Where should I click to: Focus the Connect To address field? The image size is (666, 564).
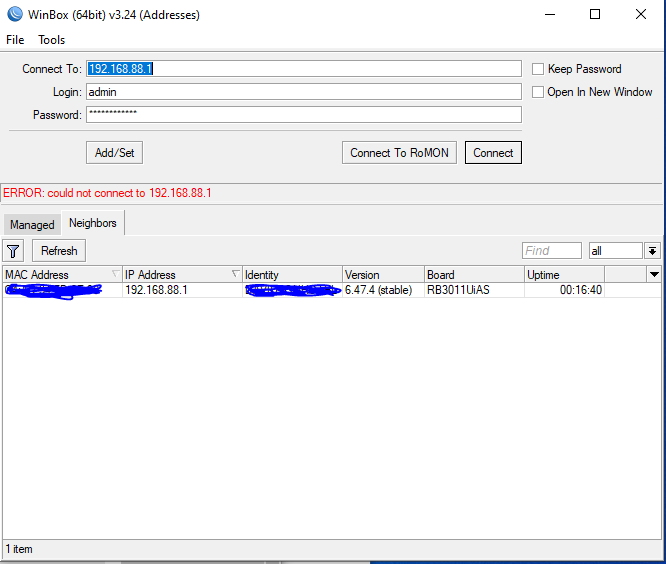click(x=304, y=69)
